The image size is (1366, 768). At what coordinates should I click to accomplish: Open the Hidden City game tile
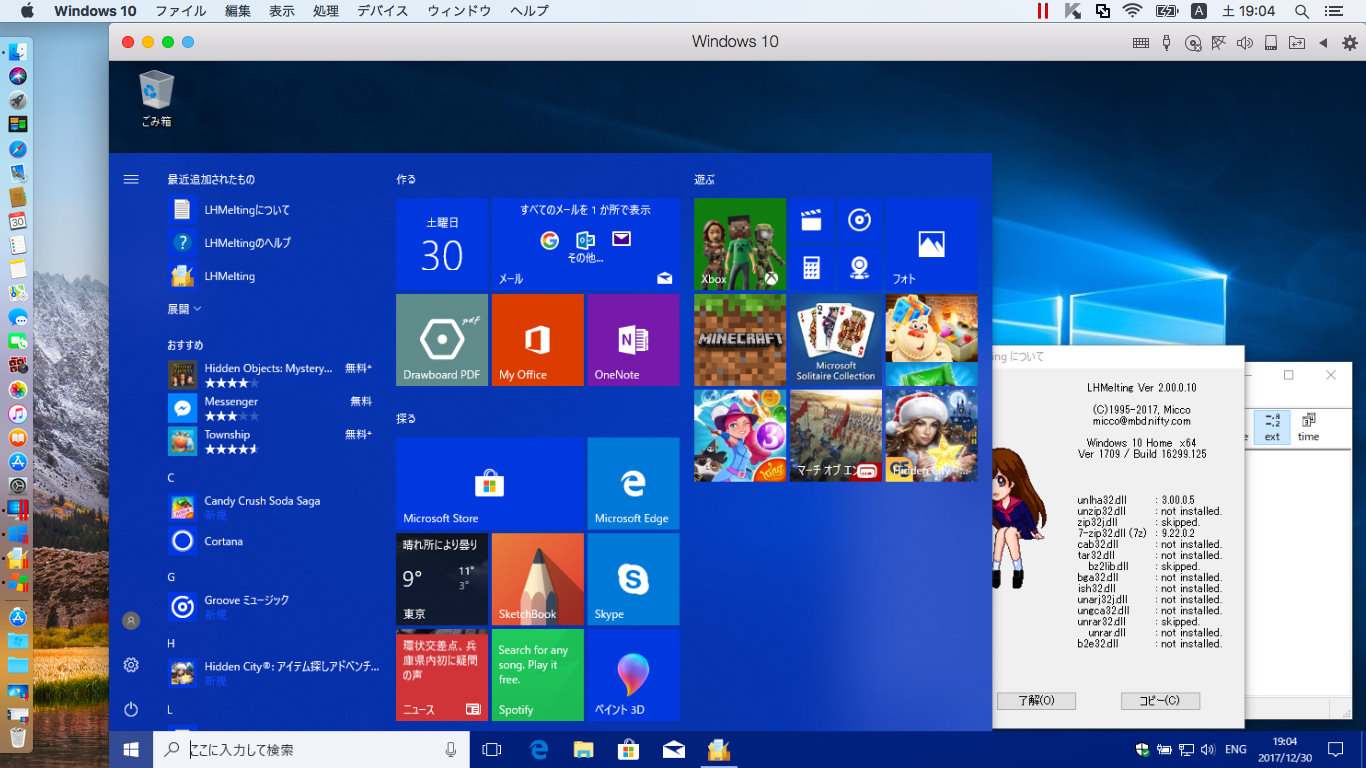[x=932, y=436]
